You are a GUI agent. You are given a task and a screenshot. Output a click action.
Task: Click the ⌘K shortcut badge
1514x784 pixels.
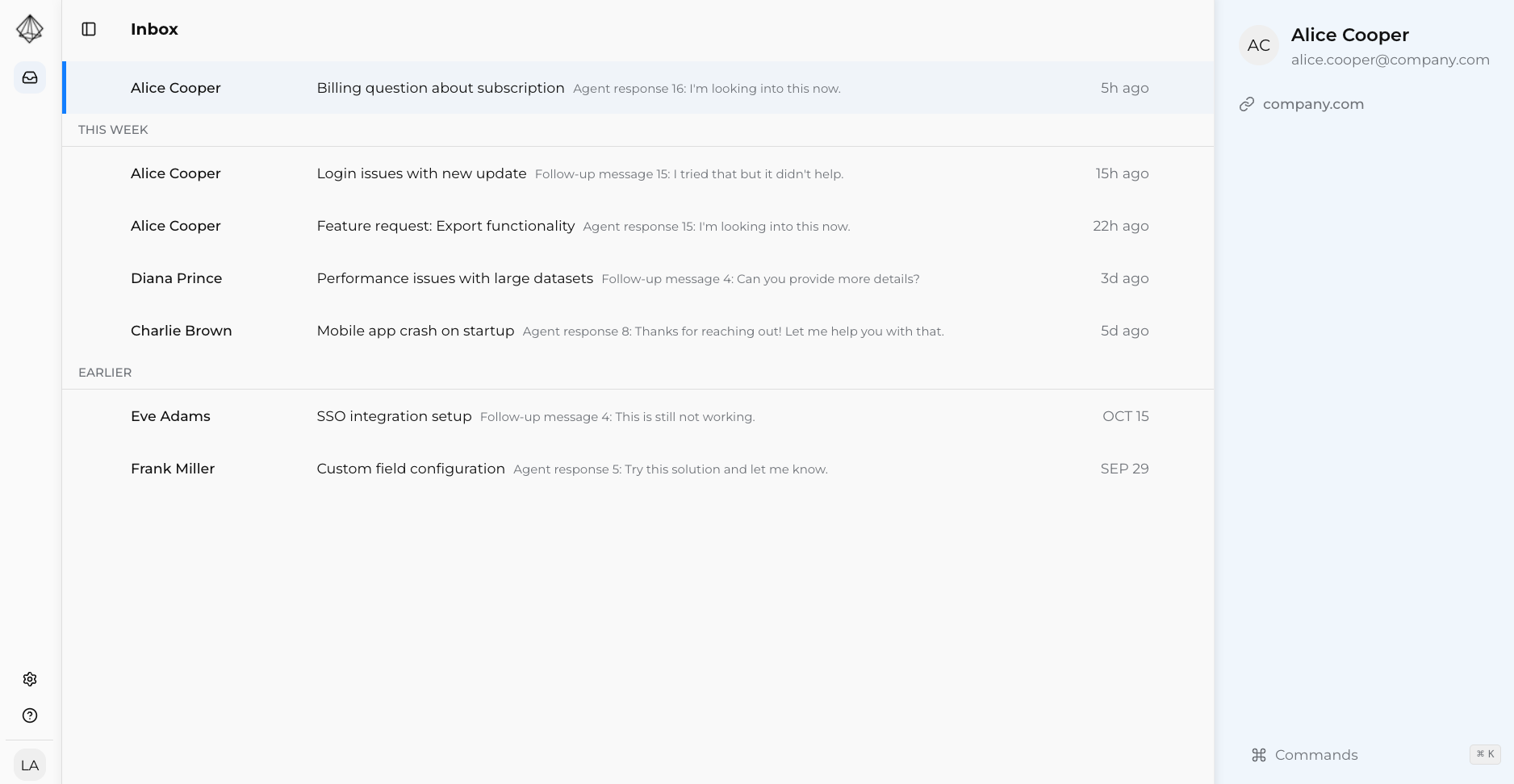[1485, 754]
